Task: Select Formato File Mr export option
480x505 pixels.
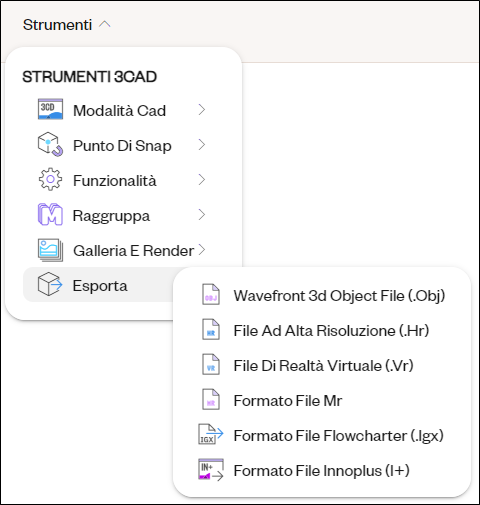Action: coord(322,400)
